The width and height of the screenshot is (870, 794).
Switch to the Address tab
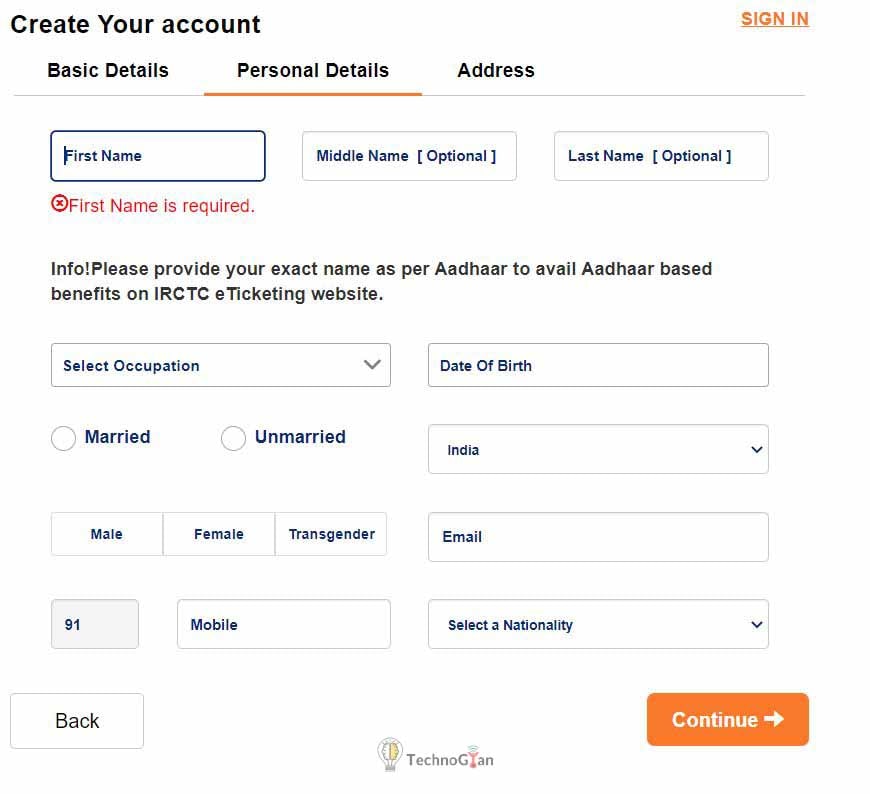point(496,71)
